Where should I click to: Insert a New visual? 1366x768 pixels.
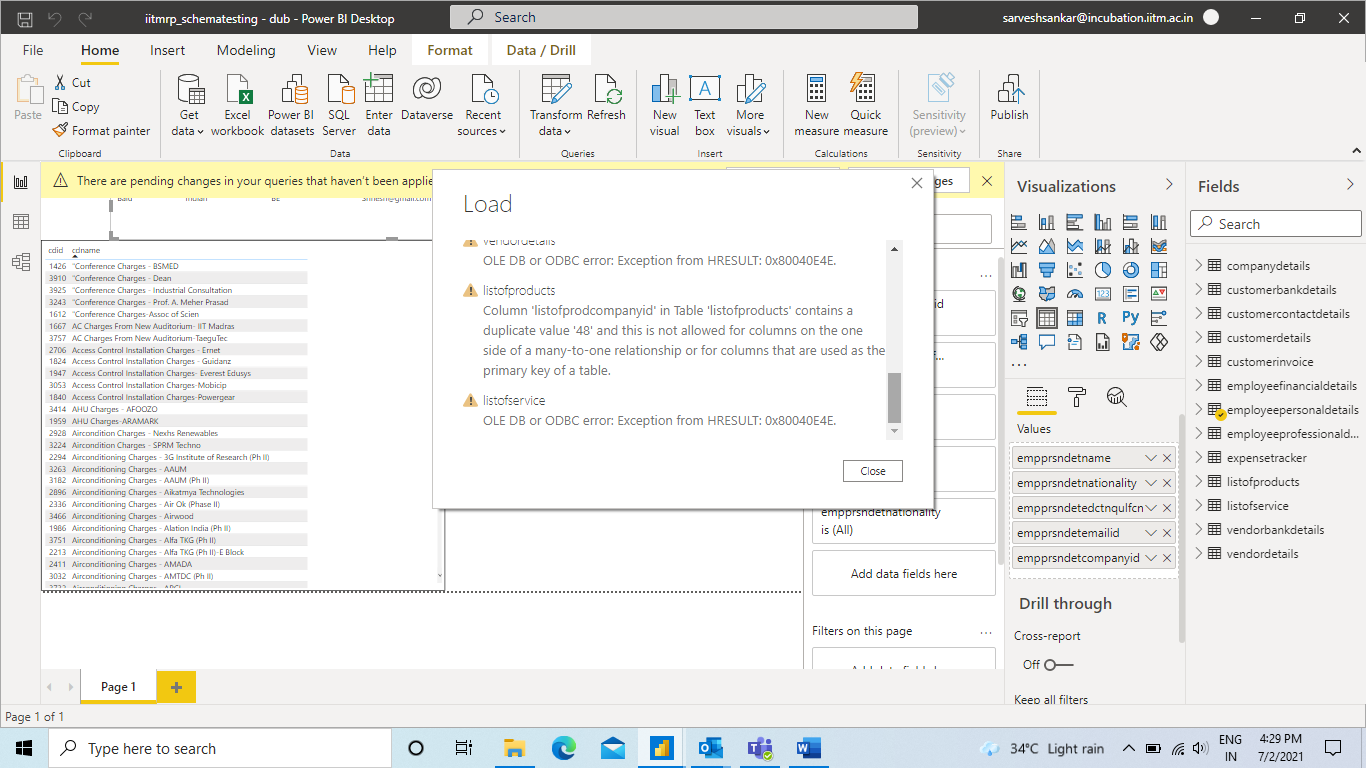[x=665, y=105]
